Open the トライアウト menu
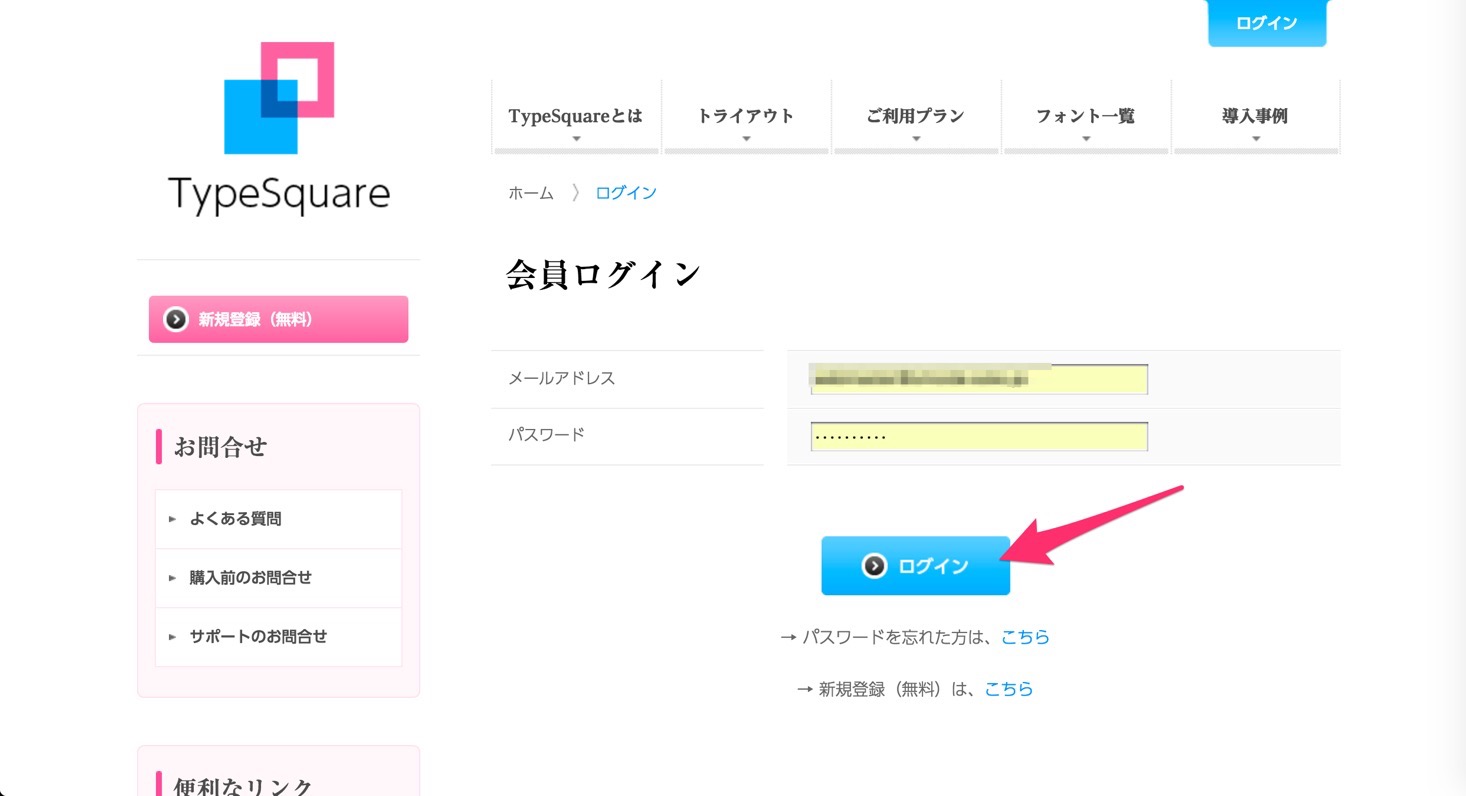The width and height of the screenshot is (1466, 796). click(746, 117)
